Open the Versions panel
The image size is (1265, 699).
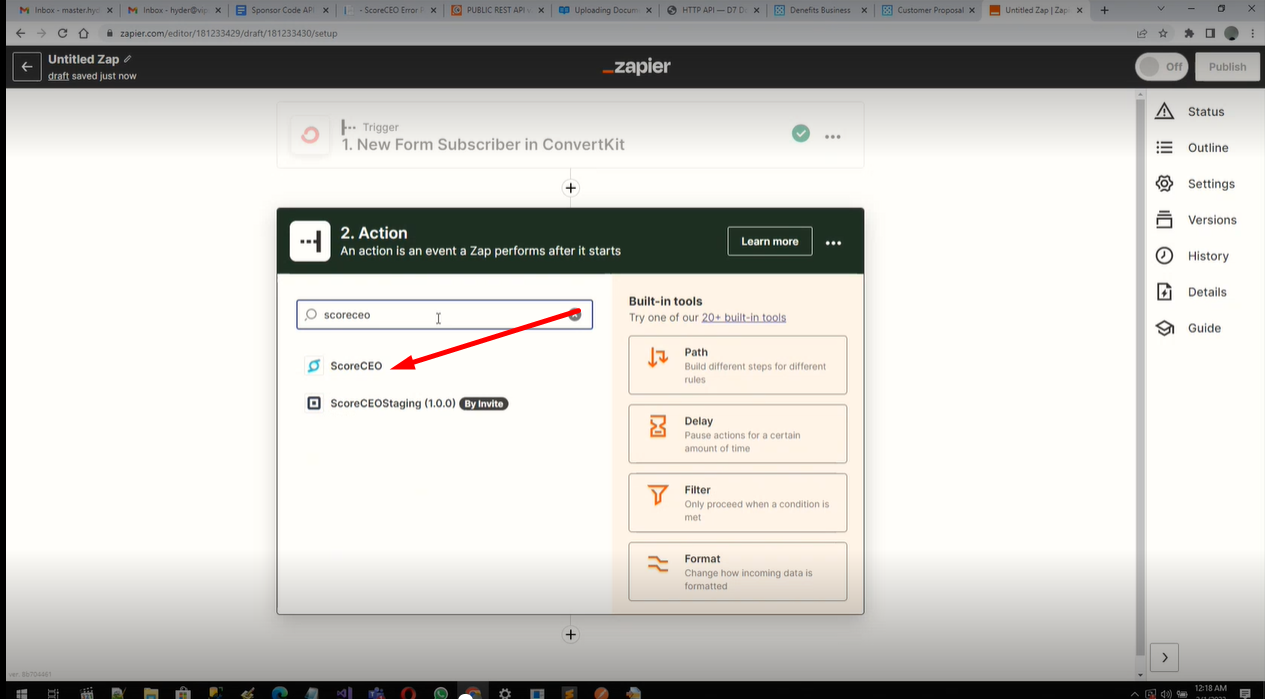click(x=1196, y=220)
